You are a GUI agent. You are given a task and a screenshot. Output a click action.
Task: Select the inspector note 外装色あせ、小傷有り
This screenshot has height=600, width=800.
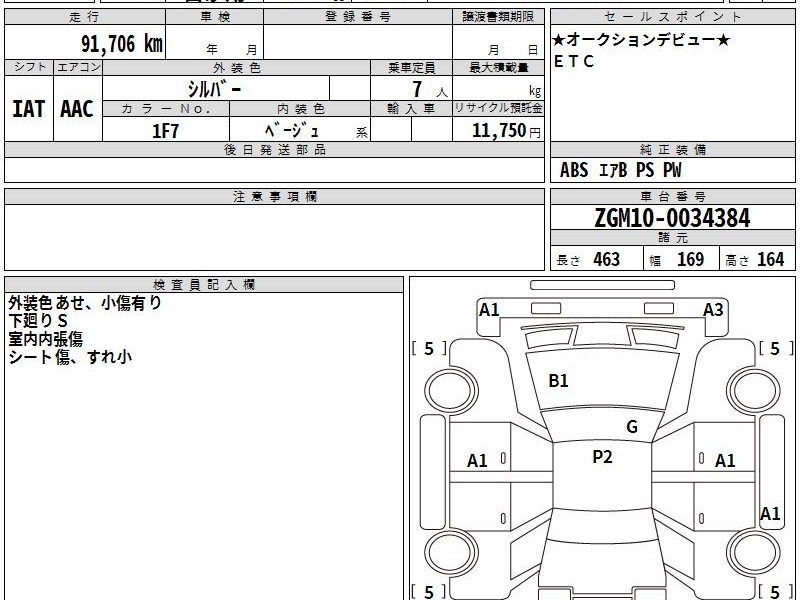[x=85, y=303]
